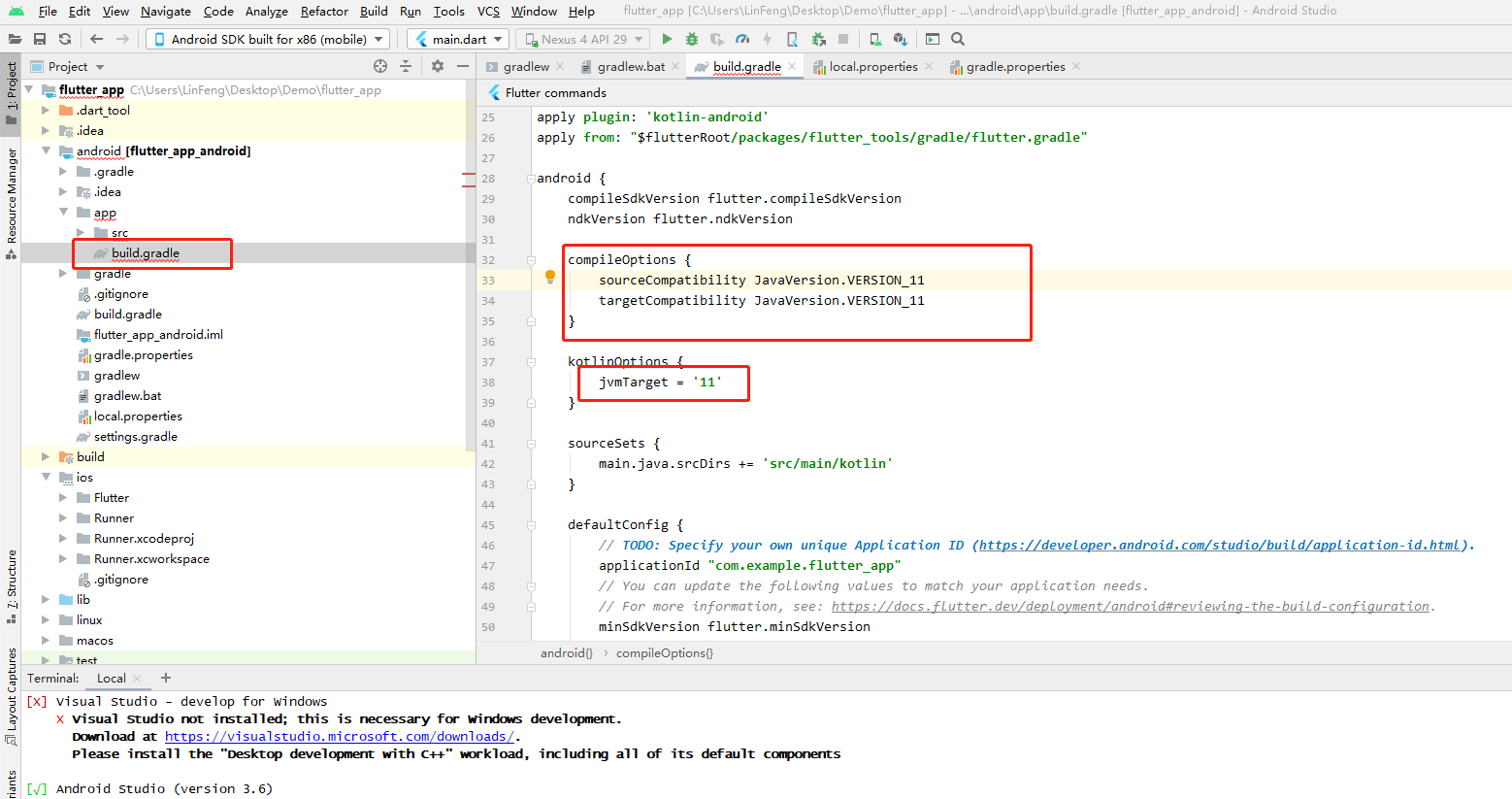Open the Build menu
Viewport: 1512px width, 799px height.
click(374, 11)
